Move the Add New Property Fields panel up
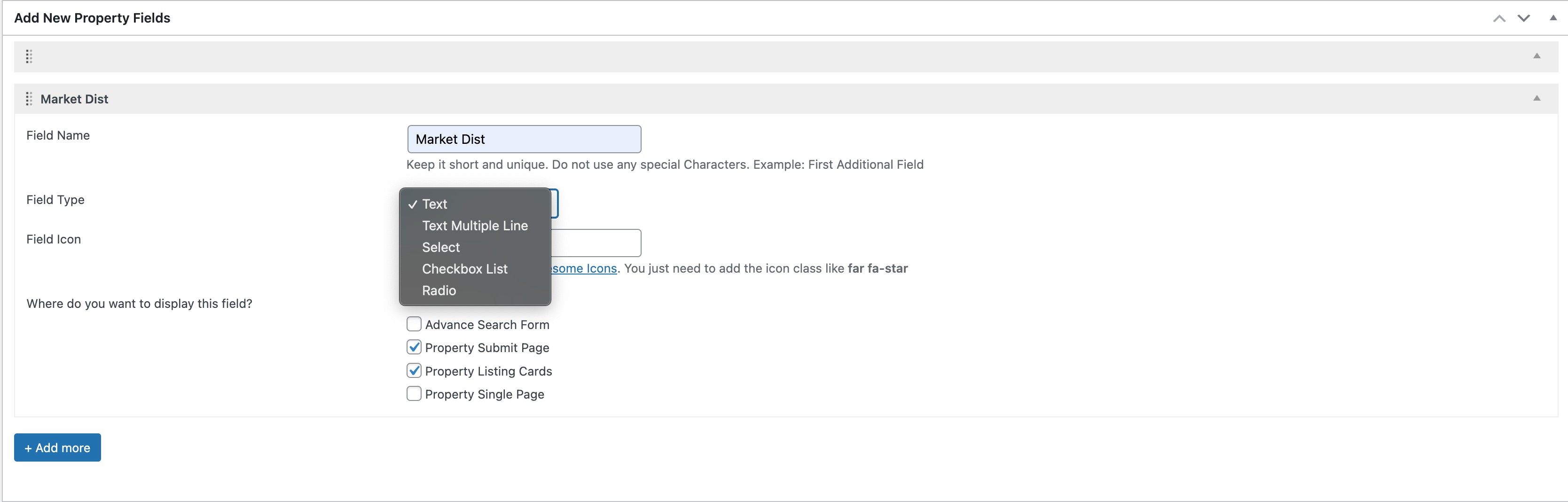Viewport: 1568px width, 502px height. [1498, 18]
